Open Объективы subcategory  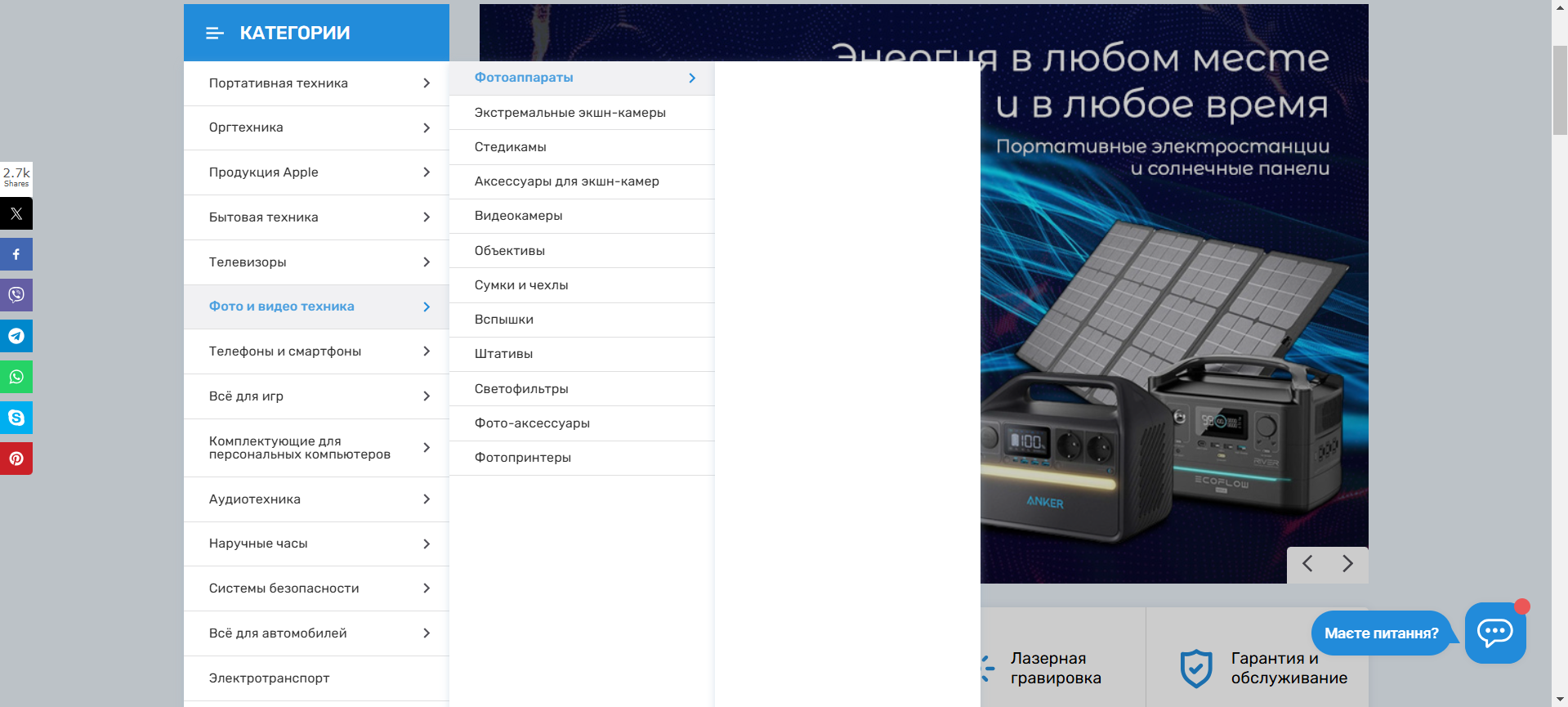509,251
